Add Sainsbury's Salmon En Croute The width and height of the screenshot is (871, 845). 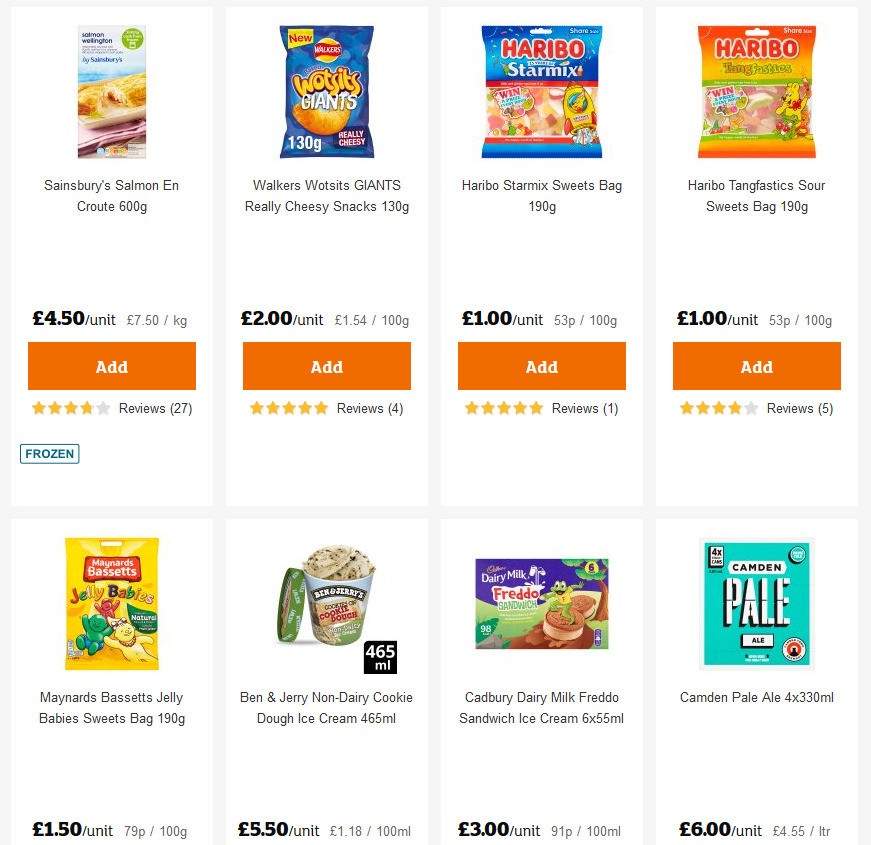click(x=111, y=366)
